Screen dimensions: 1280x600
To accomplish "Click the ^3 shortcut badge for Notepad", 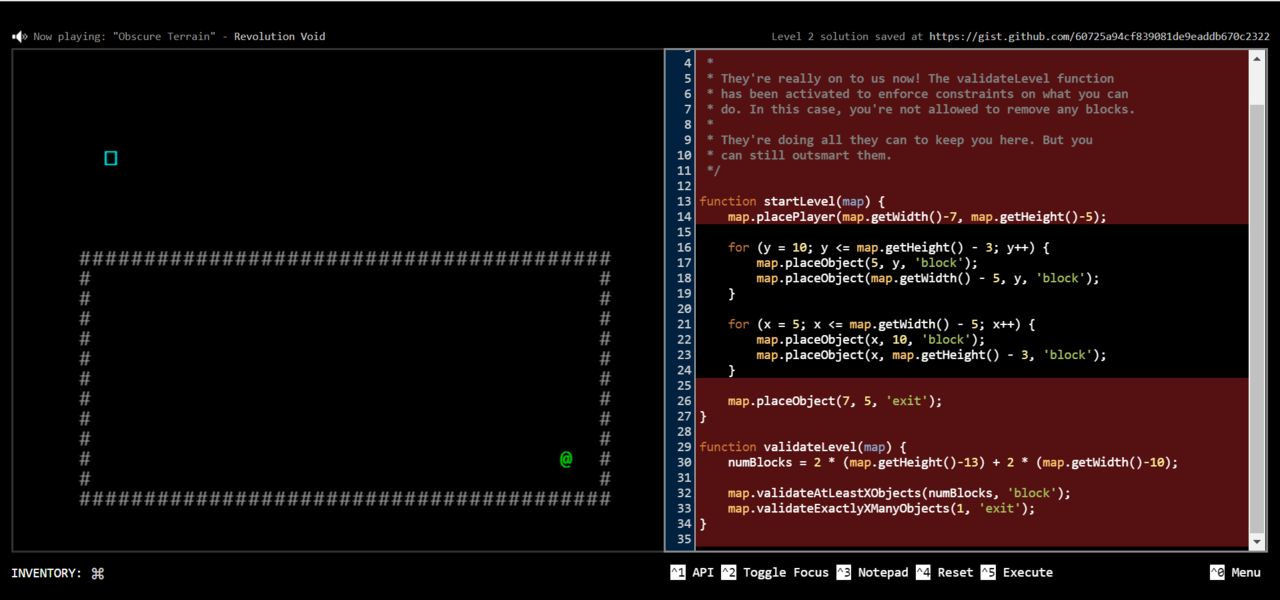I will pos(844,573).
